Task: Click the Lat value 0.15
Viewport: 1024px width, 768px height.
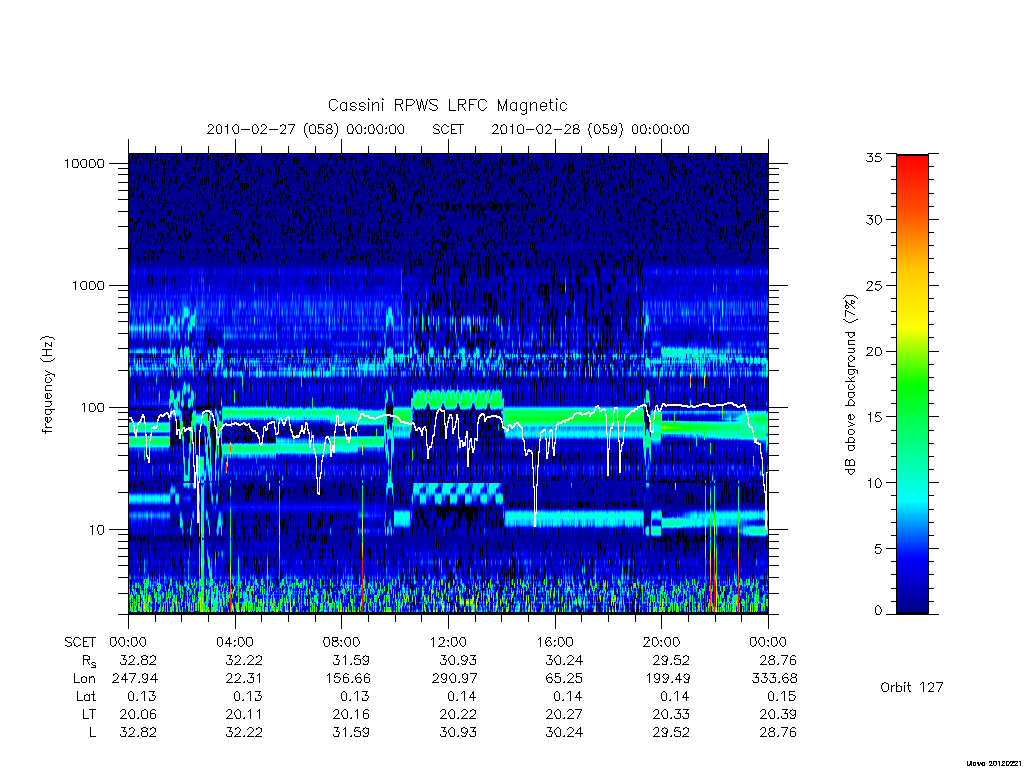Action: coord(782,697)
